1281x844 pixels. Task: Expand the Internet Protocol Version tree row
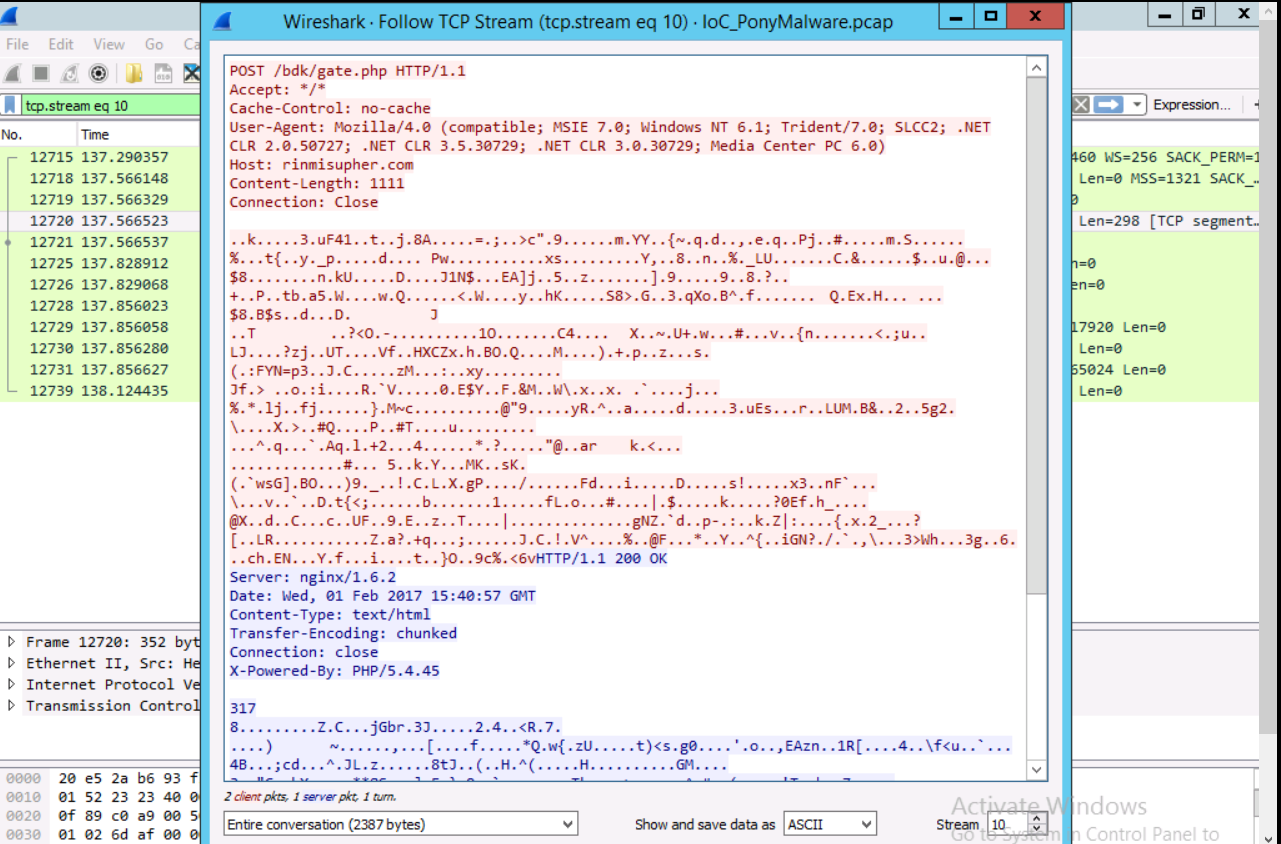[x=12, y=684]
